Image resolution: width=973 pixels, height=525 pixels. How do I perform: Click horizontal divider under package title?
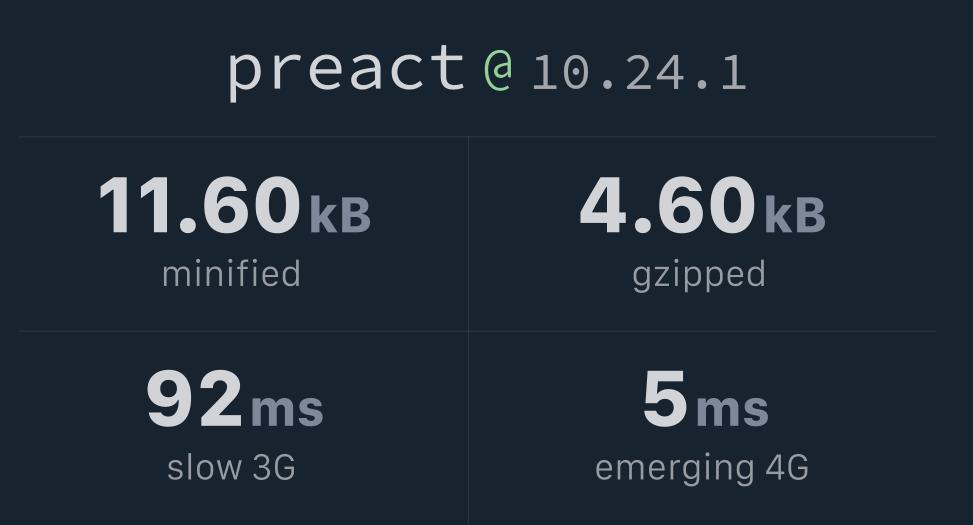click(477, 137)
